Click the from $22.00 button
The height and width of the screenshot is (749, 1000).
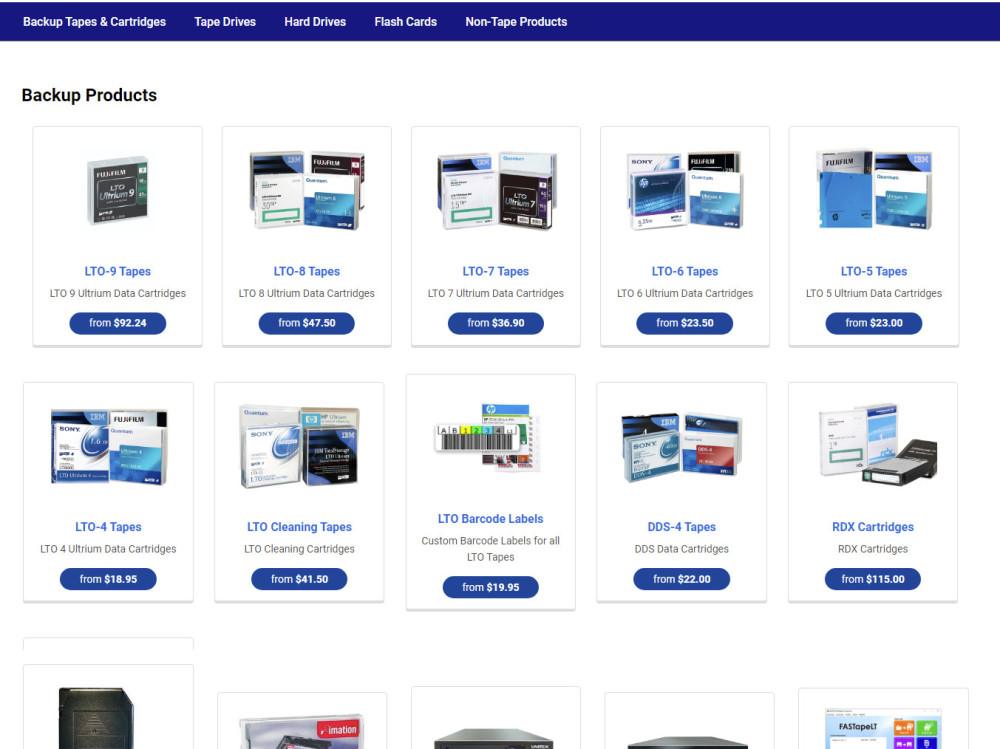[682, 579]
